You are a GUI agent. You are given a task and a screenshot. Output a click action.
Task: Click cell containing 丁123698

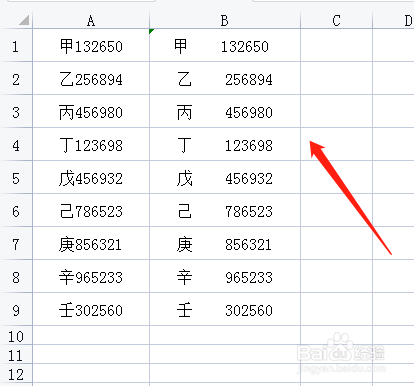[x=91, y=144]
